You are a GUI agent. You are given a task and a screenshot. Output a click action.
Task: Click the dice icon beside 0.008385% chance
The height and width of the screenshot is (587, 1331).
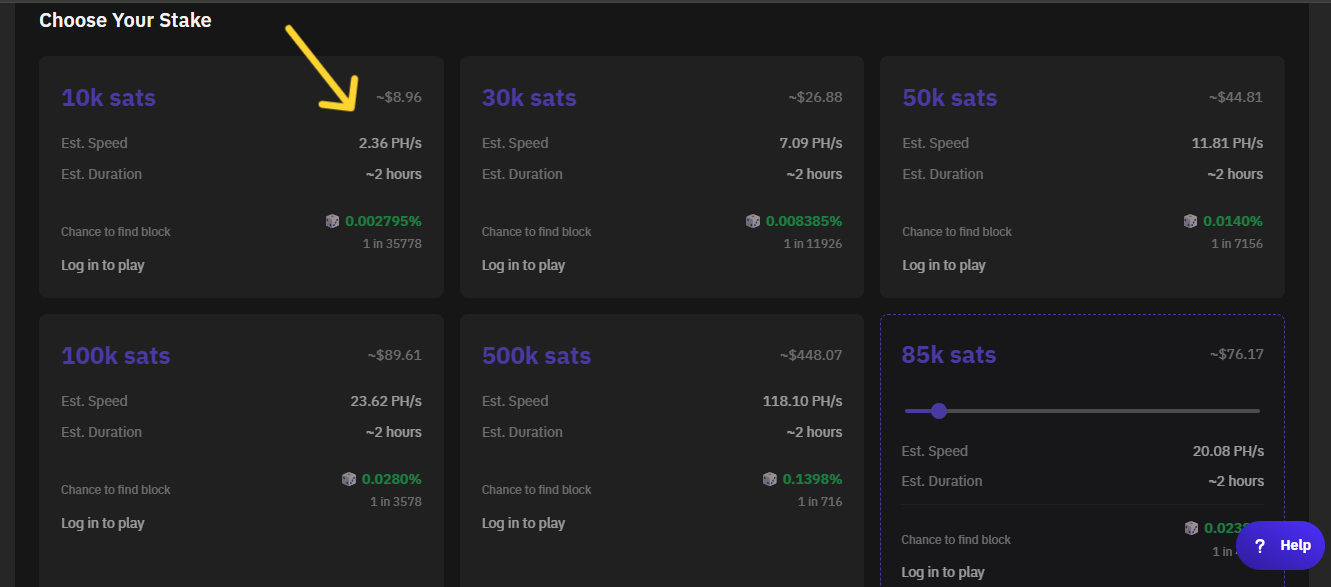coord(753,221)
